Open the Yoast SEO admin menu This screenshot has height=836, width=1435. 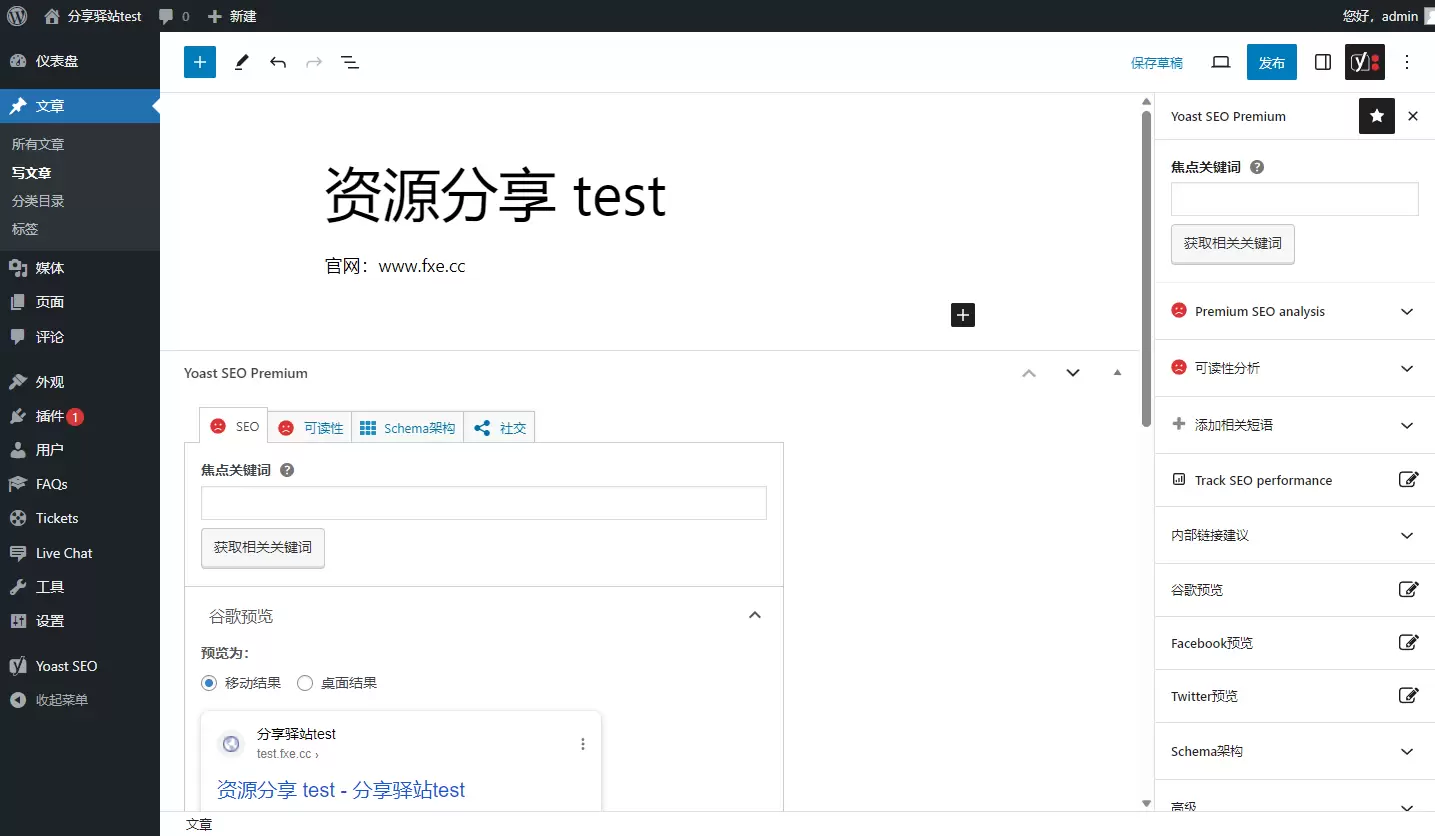point(80,666)
